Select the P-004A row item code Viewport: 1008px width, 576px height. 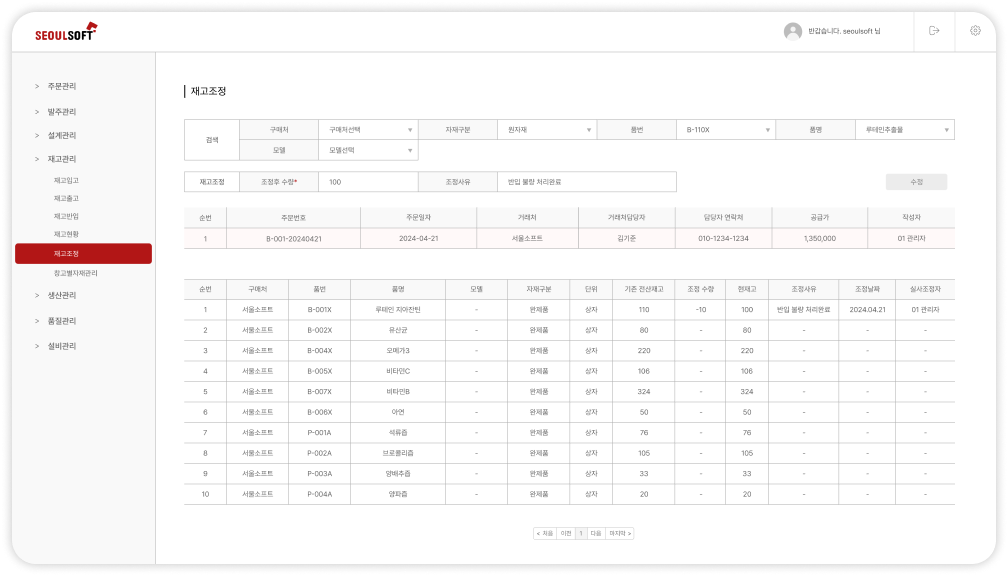coord(320,494)
